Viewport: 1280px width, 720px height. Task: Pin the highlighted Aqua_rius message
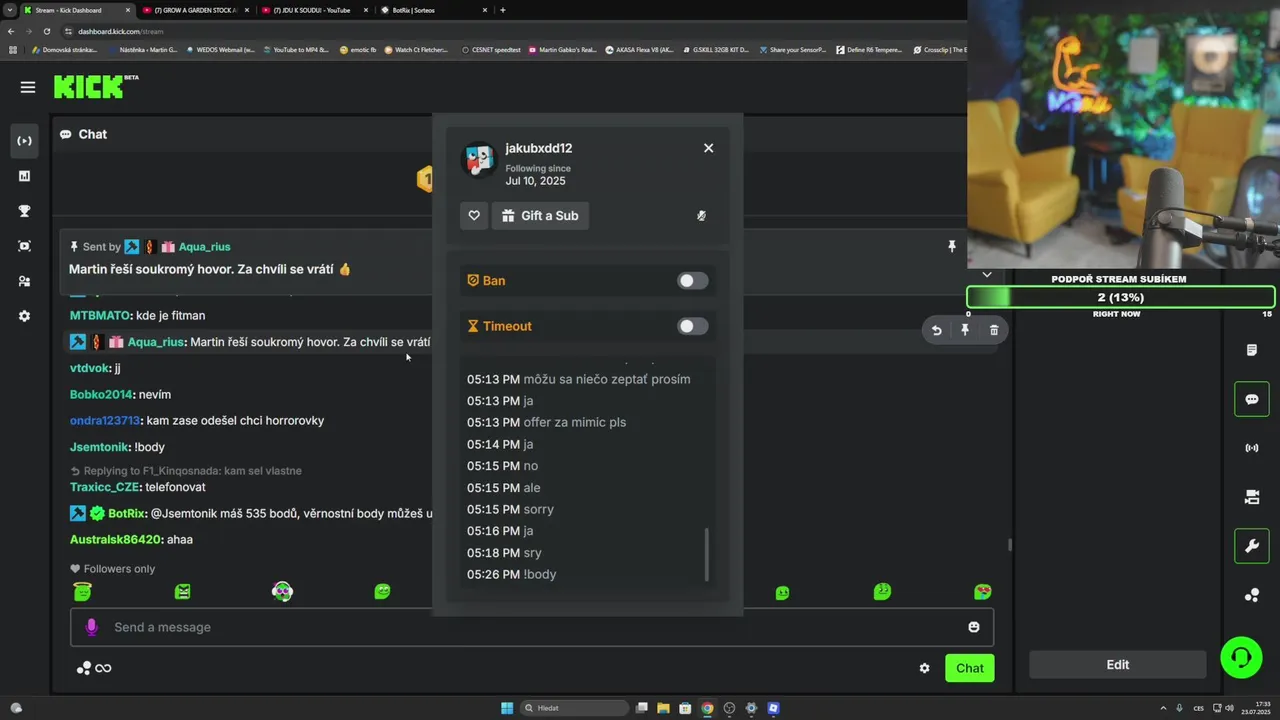(x=965, y=330)
